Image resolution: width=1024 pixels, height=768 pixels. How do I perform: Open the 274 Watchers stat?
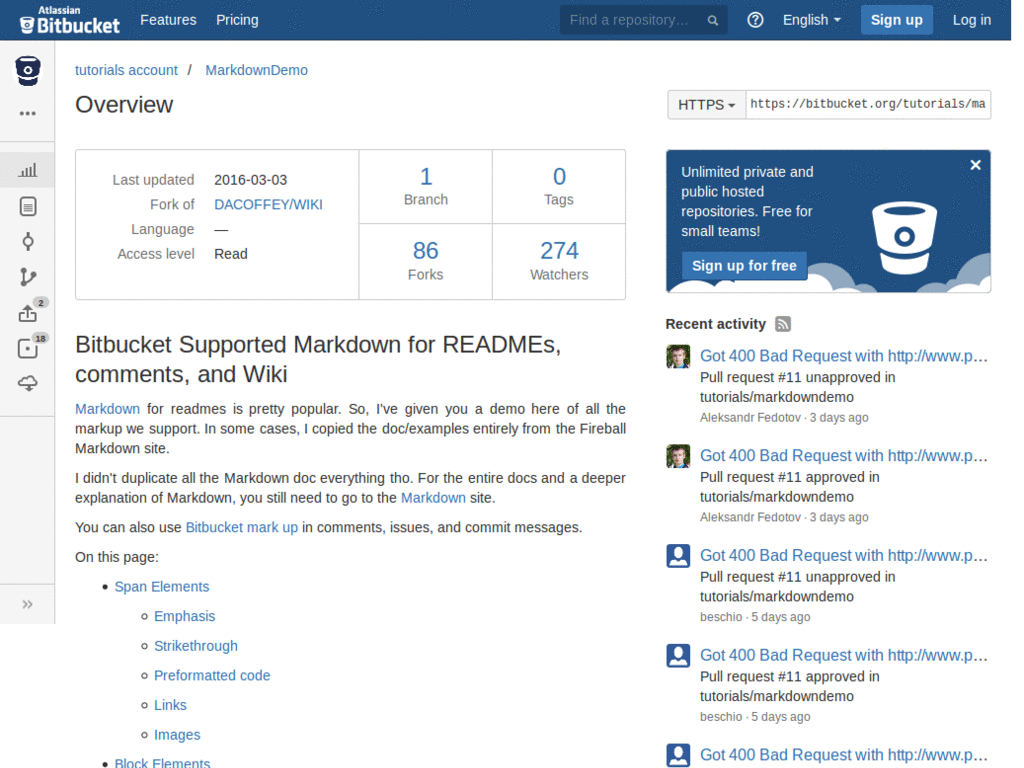click(x=559, y=261)
